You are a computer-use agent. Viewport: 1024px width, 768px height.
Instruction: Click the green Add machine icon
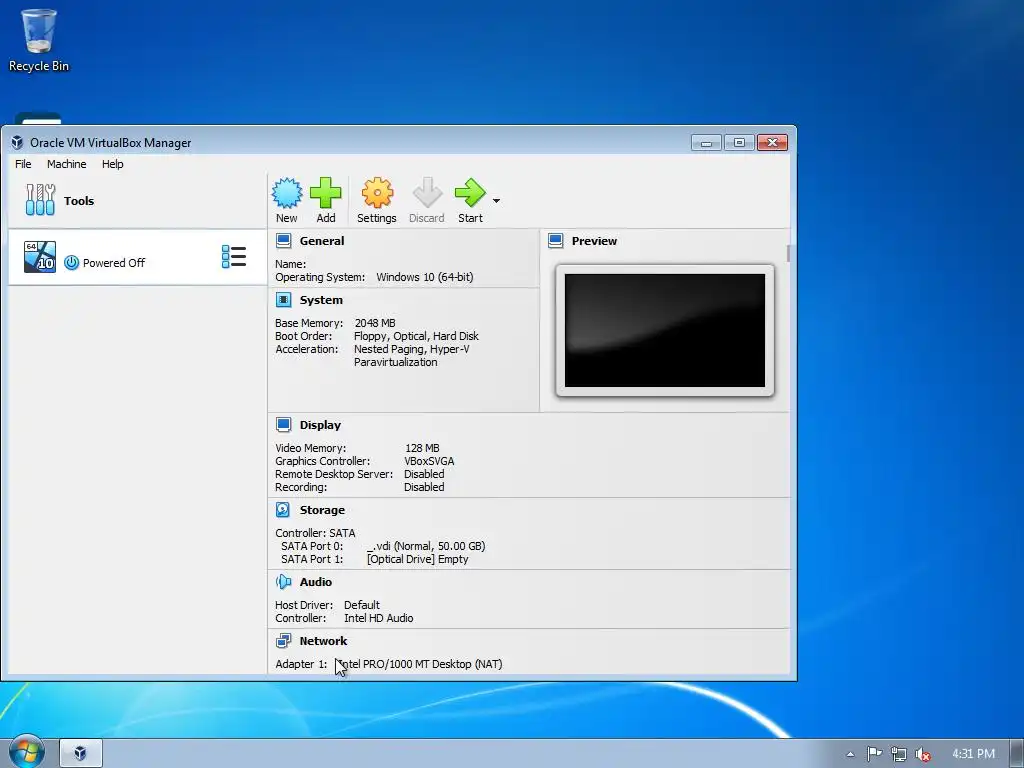pyautogui.click(x=325, y=193)
